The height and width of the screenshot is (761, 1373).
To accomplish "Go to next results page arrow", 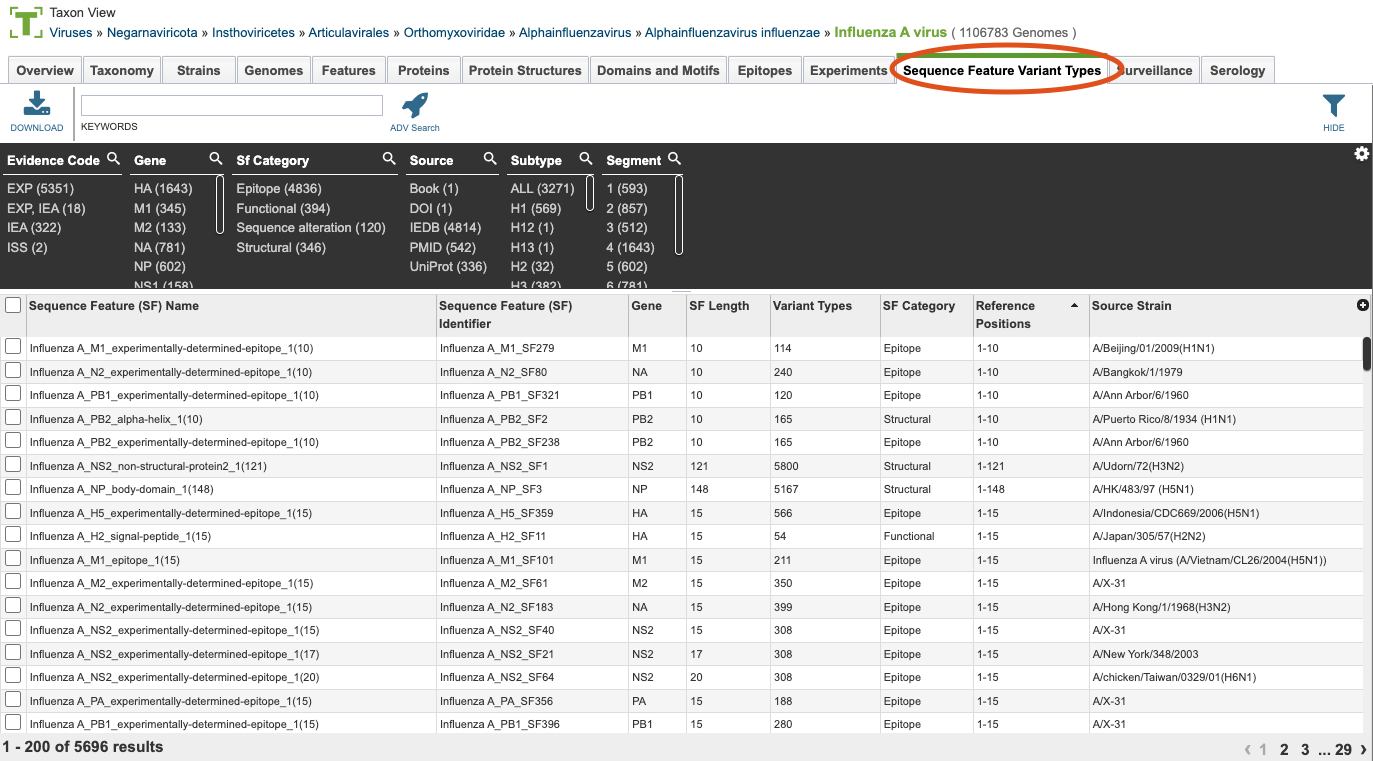I will [x=1363, y=749].
